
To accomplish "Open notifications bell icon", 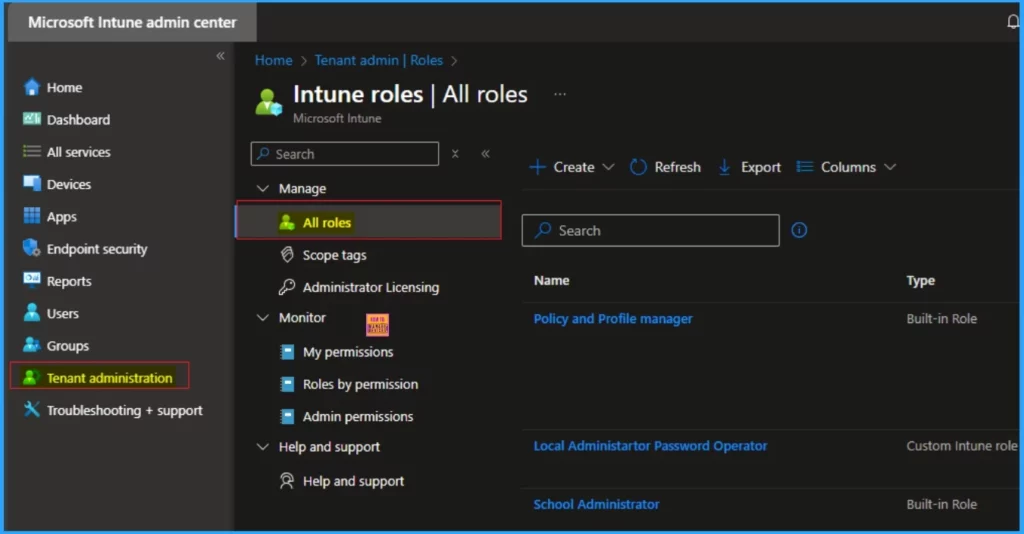I will click(1013, 22).
